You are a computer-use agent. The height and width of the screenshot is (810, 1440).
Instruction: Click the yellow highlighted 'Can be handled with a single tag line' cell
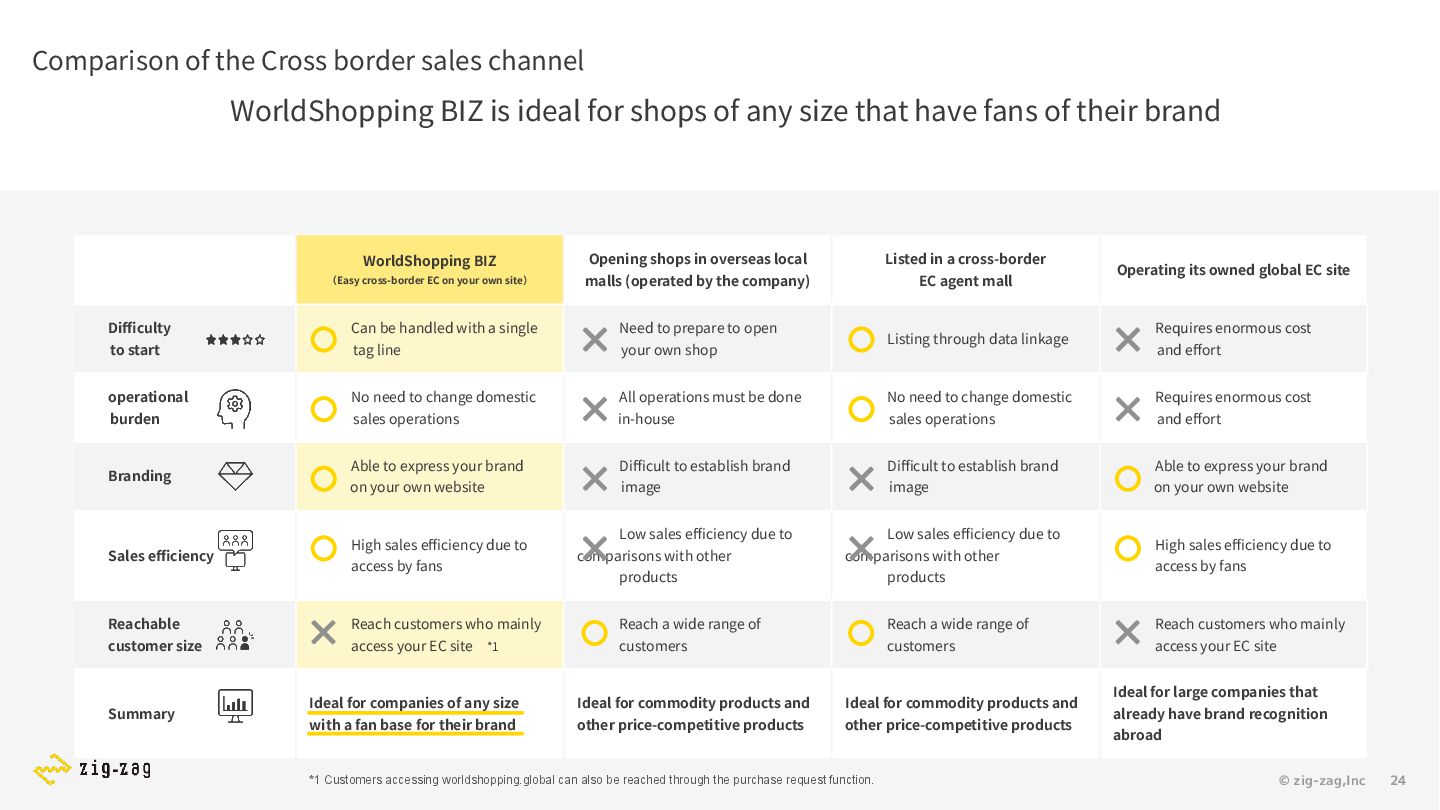click(430, 339)
